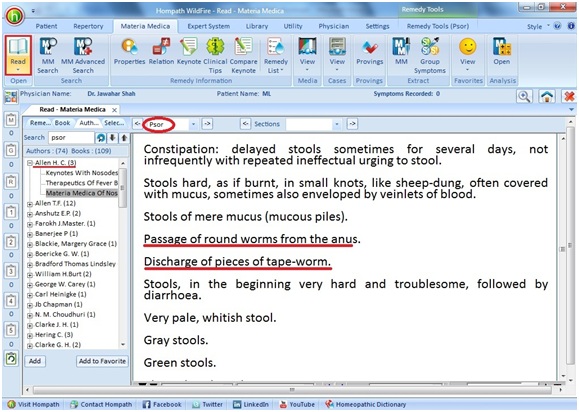Open Favorites View smiley
Screen dimensions: 579x412
tap(467, 55)
